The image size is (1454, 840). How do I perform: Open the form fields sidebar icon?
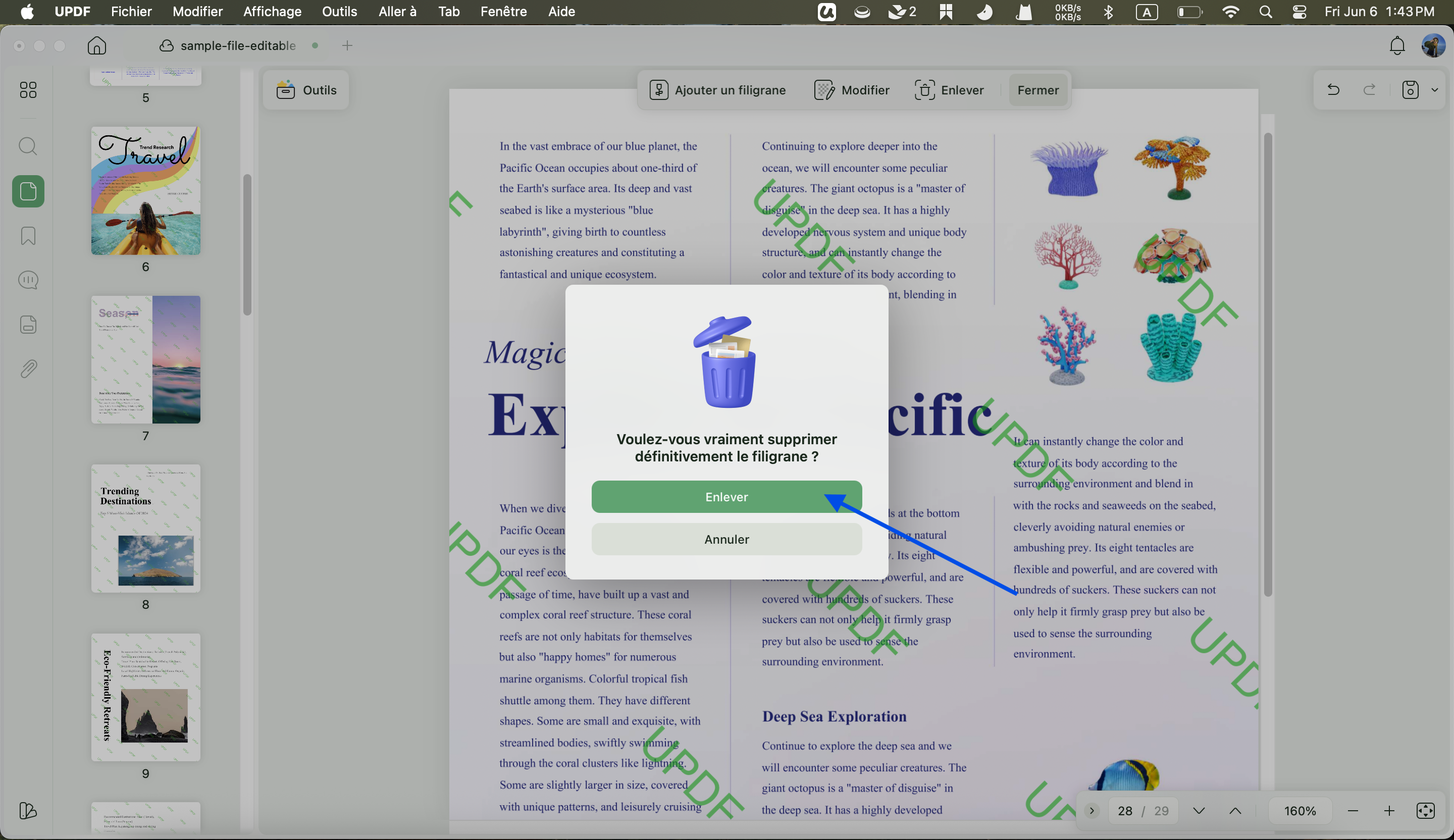point(28,325)
